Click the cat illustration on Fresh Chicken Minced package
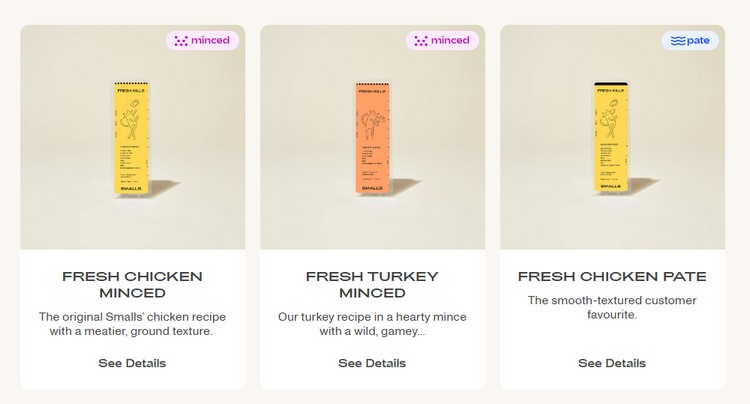750x404 pixels. click(x=131, y=122)
